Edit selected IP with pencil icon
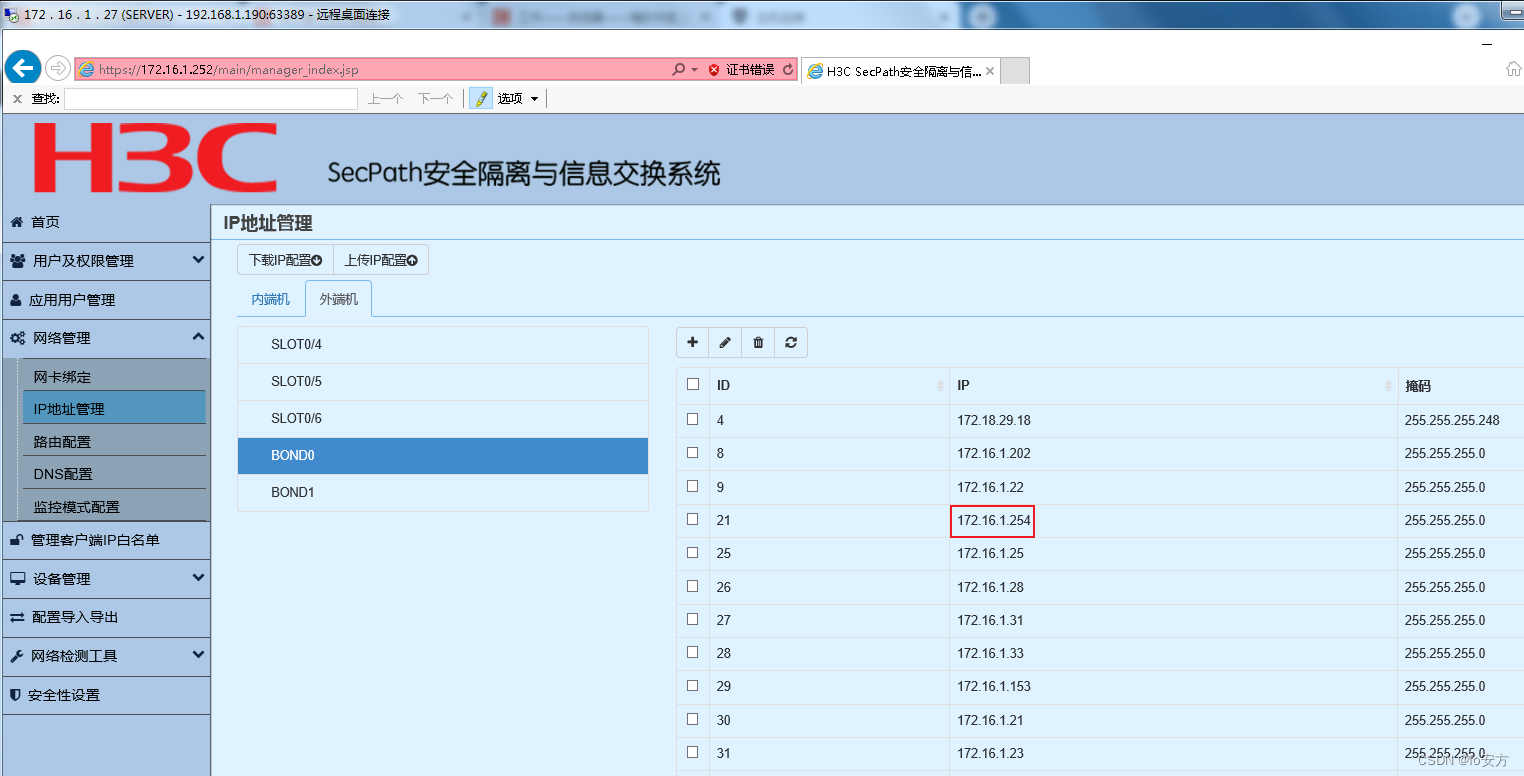 coord(725,342)
